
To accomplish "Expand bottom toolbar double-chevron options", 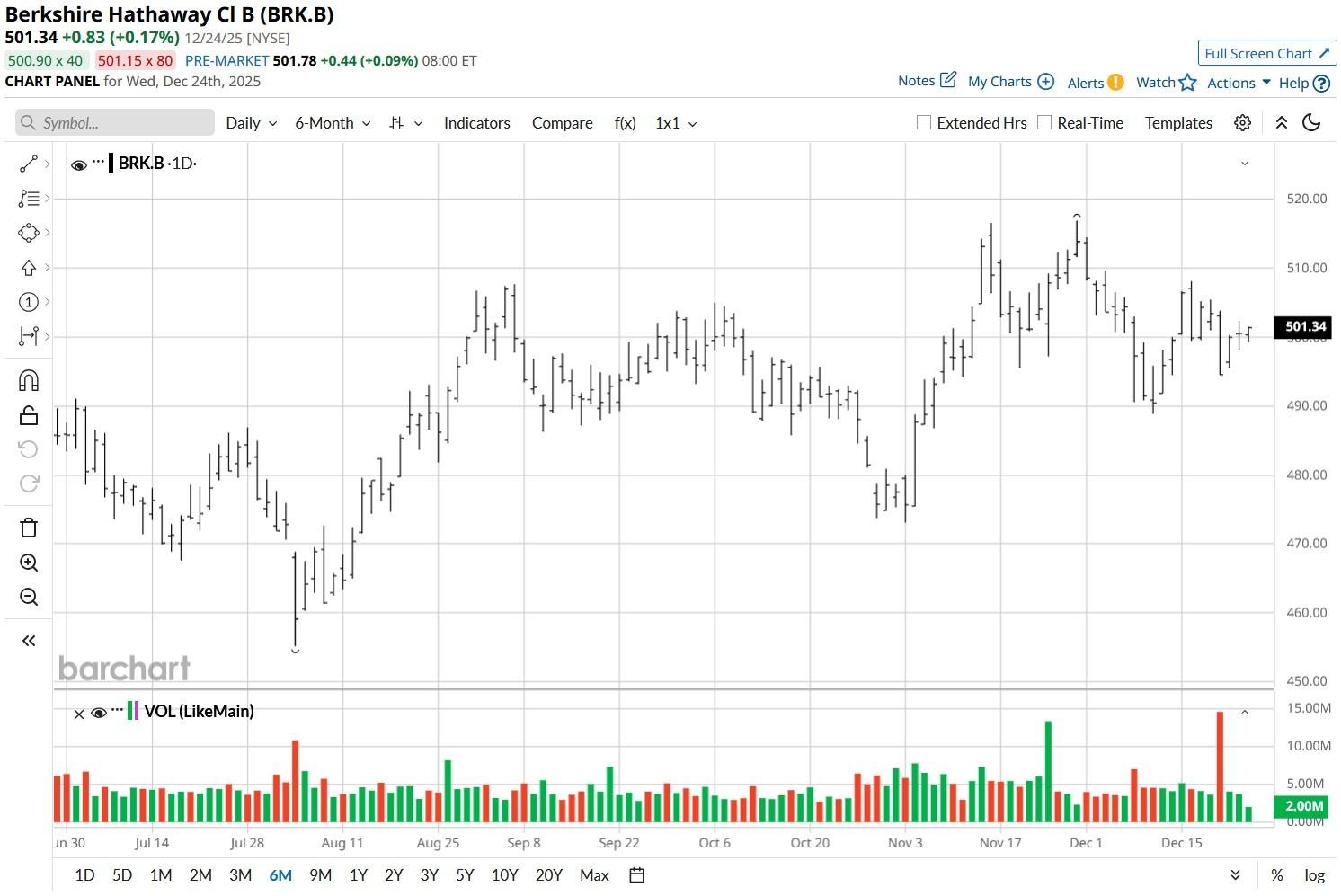I will 1235,875.
